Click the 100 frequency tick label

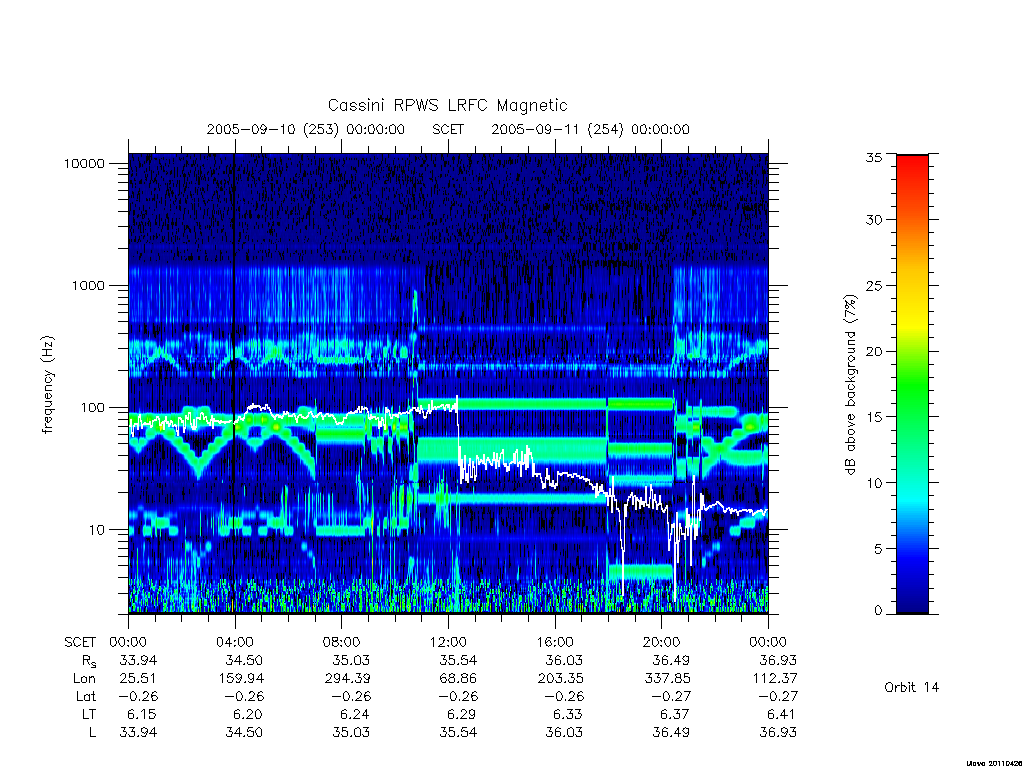coord(93,408)
